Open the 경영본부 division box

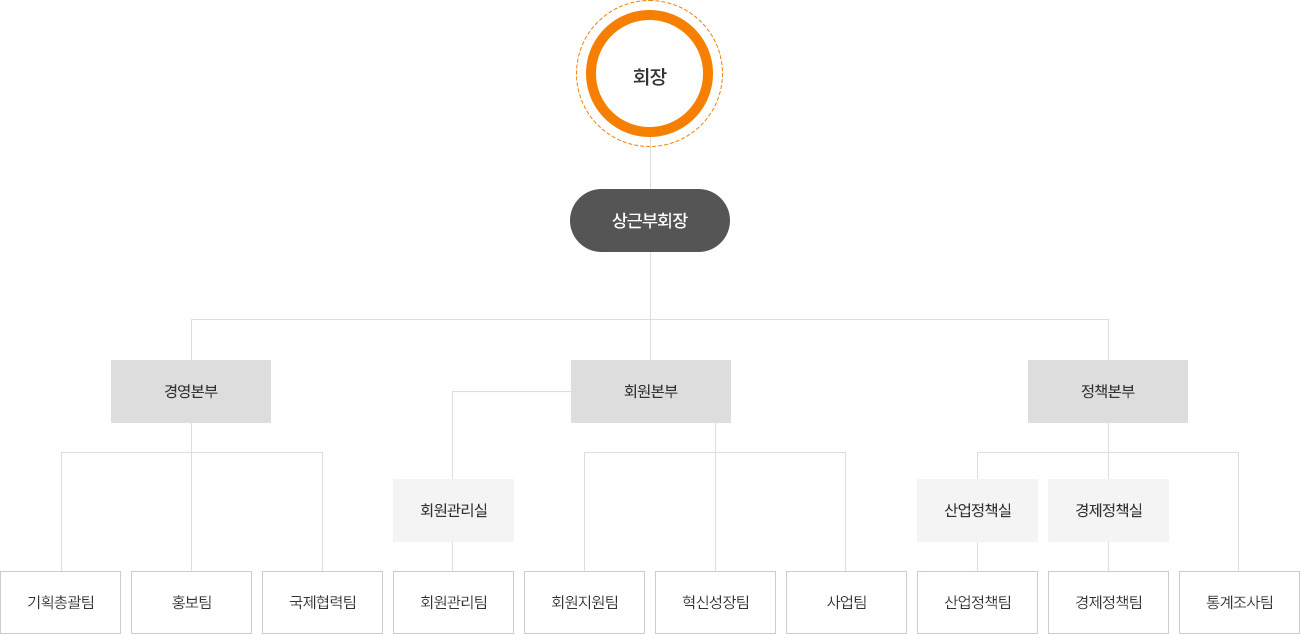point(191,391)
